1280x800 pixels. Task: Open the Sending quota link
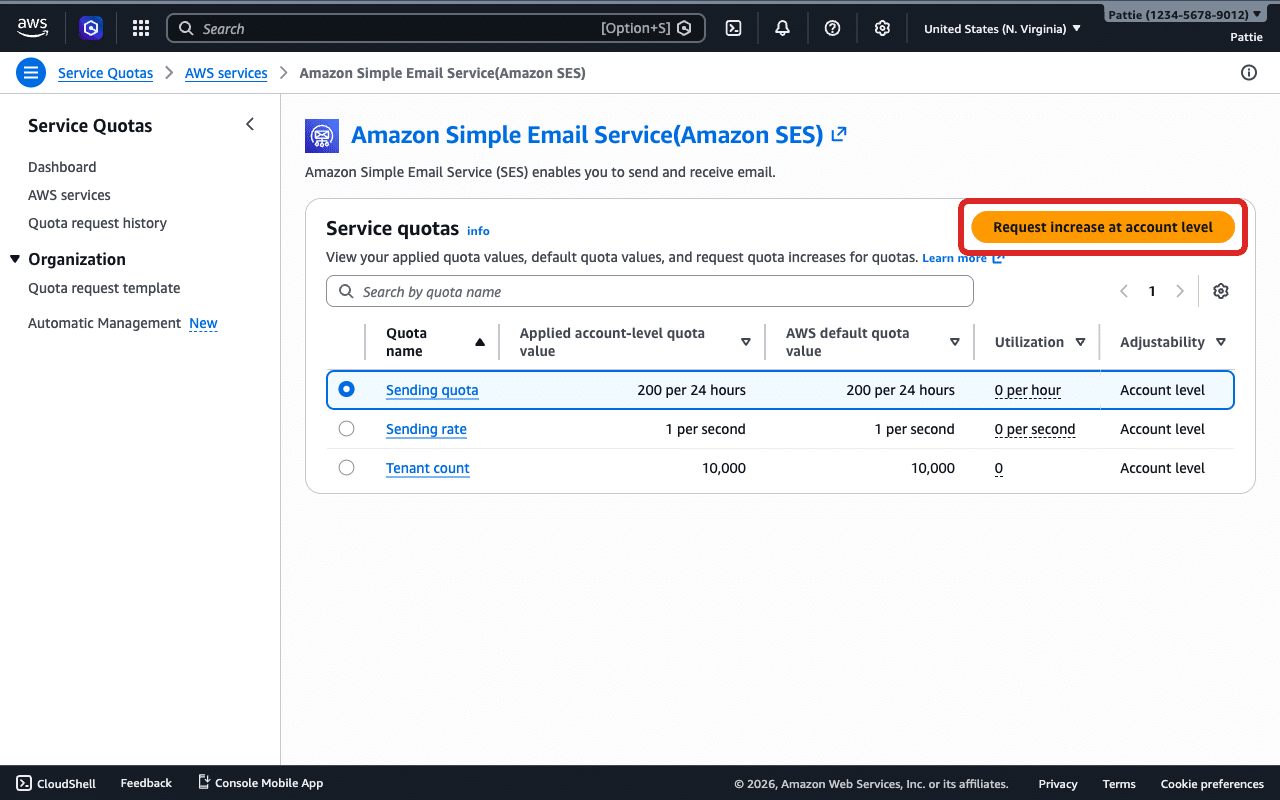(432, 390)
